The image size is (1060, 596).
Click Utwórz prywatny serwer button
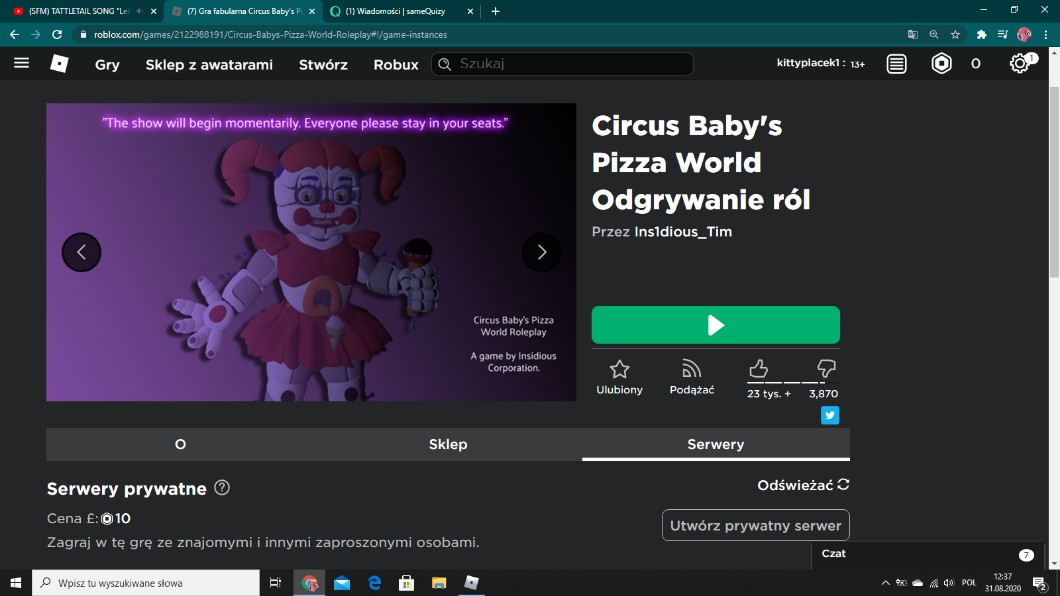point(755,525)
